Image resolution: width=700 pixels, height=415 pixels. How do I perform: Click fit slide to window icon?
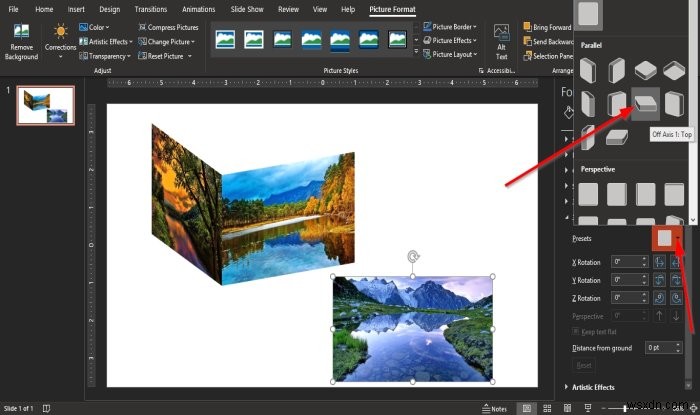coord(693,408)
